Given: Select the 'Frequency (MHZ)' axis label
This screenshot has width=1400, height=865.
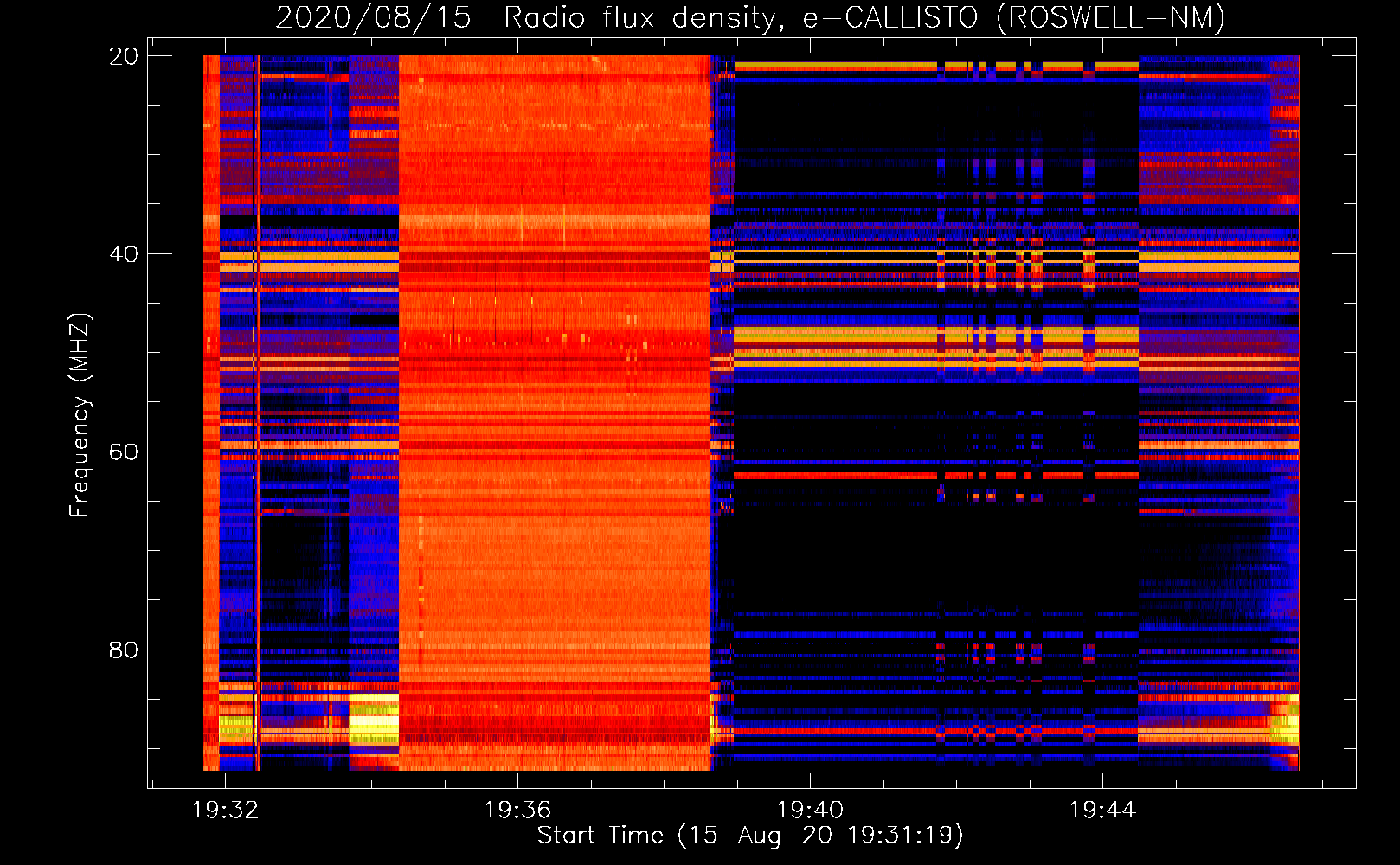Looking at the screenshot, I should point(80,414).
